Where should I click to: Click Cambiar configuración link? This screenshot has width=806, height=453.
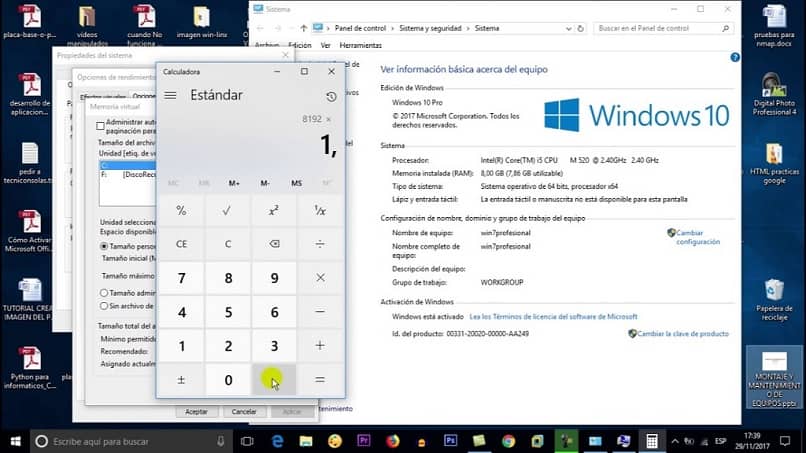(698, 237)
